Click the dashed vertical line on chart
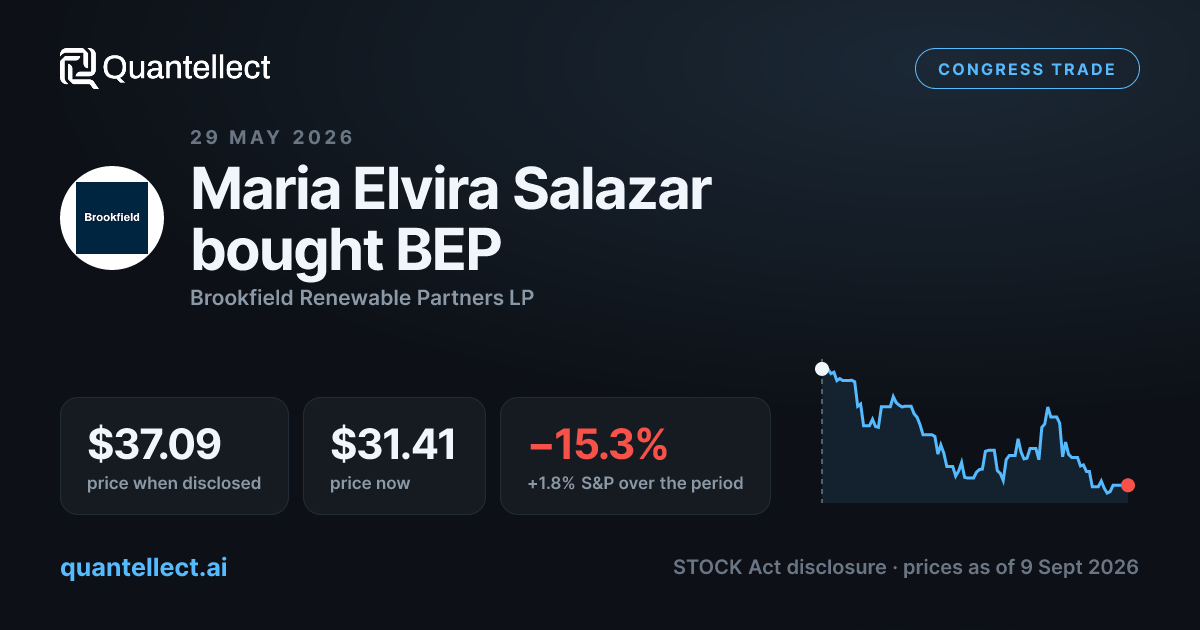The image size is (1200, 630). point(822,438)
